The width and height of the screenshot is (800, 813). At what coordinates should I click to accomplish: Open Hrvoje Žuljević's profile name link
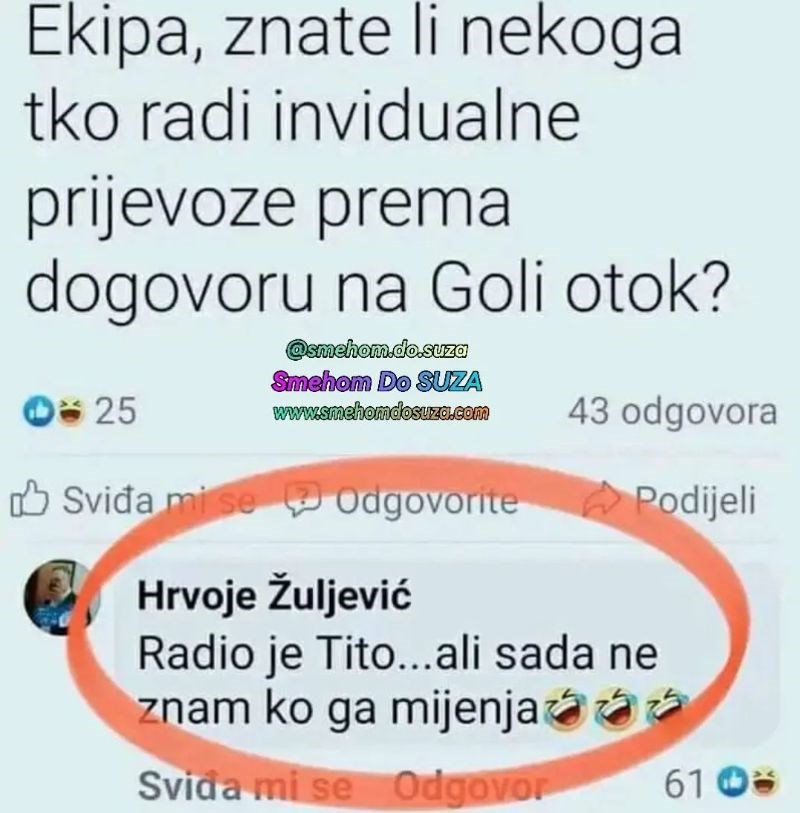click(x=274, y=596)
